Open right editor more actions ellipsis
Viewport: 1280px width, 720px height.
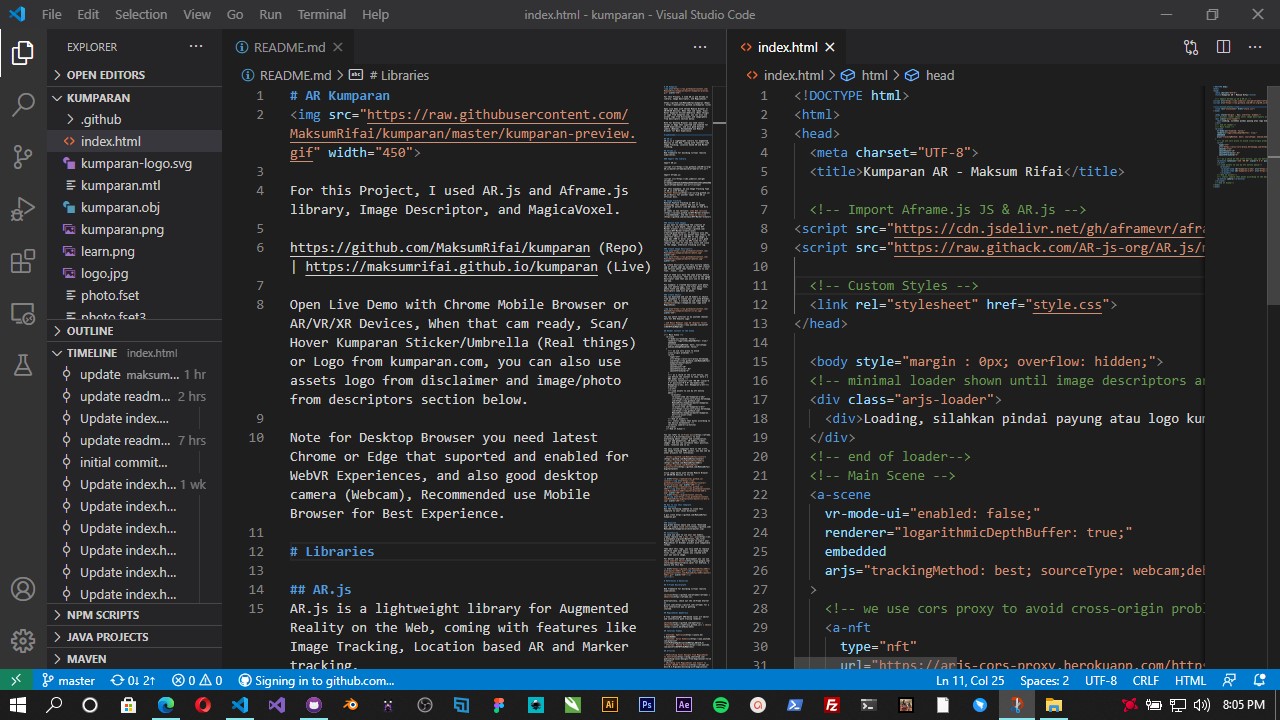(1254, 47)
